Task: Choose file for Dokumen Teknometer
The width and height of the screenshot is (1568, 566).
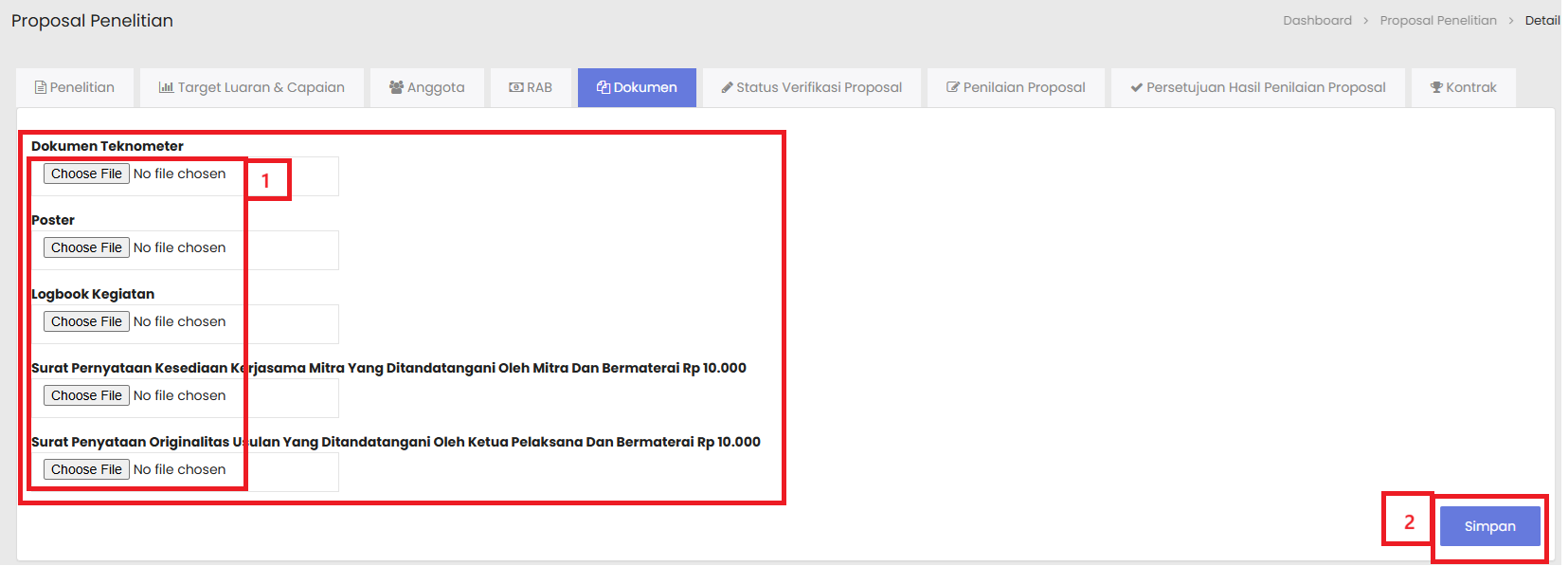Action: [x=86, y=174]
